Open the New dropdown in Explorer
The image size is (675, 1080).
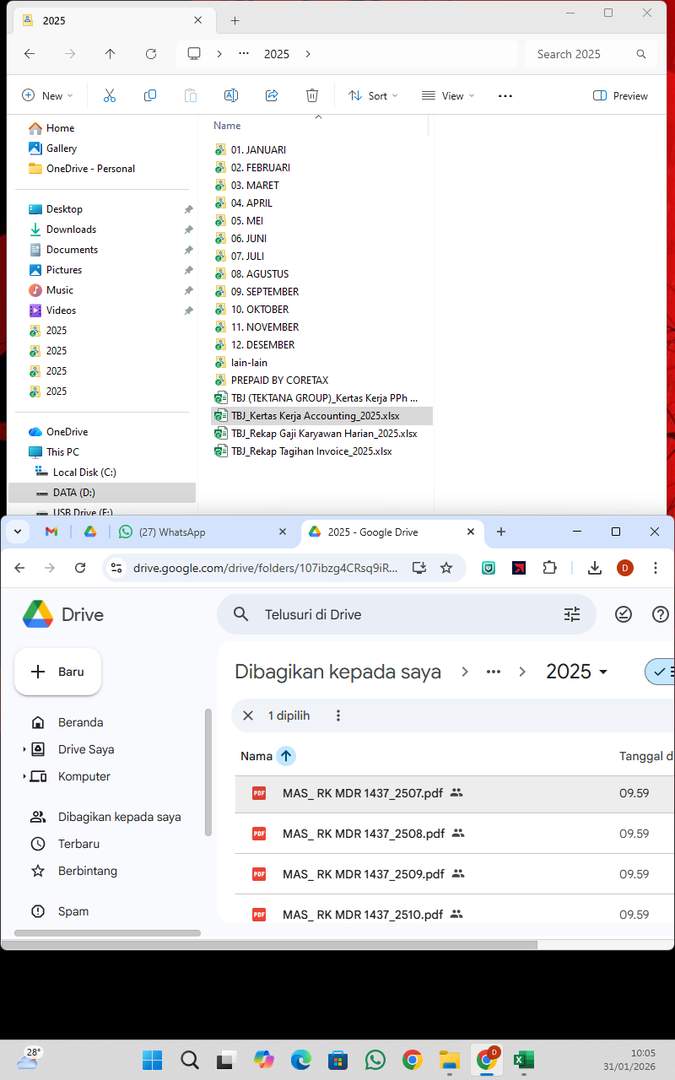[x=47, y=96]
